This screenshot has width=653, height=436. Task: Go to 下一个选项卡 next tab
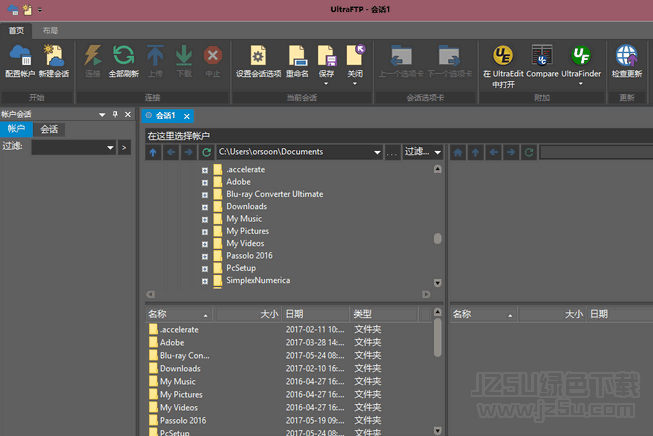click(449, 61)
